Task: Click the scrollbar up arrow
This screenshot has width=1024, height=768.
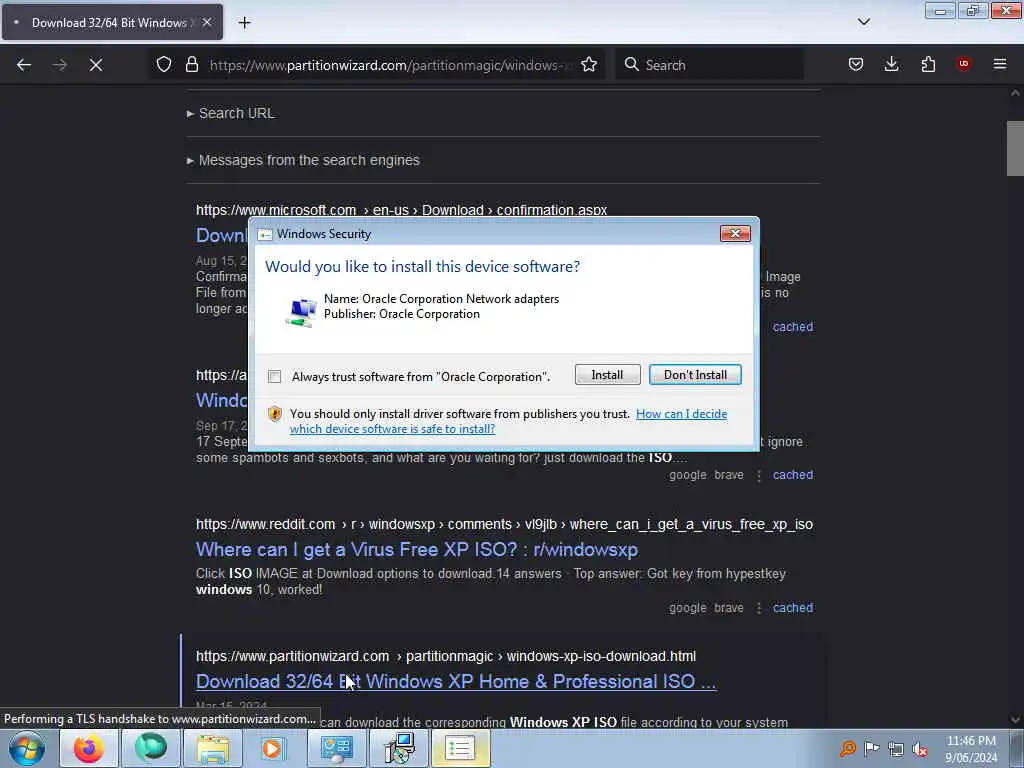Action: 1015,93
